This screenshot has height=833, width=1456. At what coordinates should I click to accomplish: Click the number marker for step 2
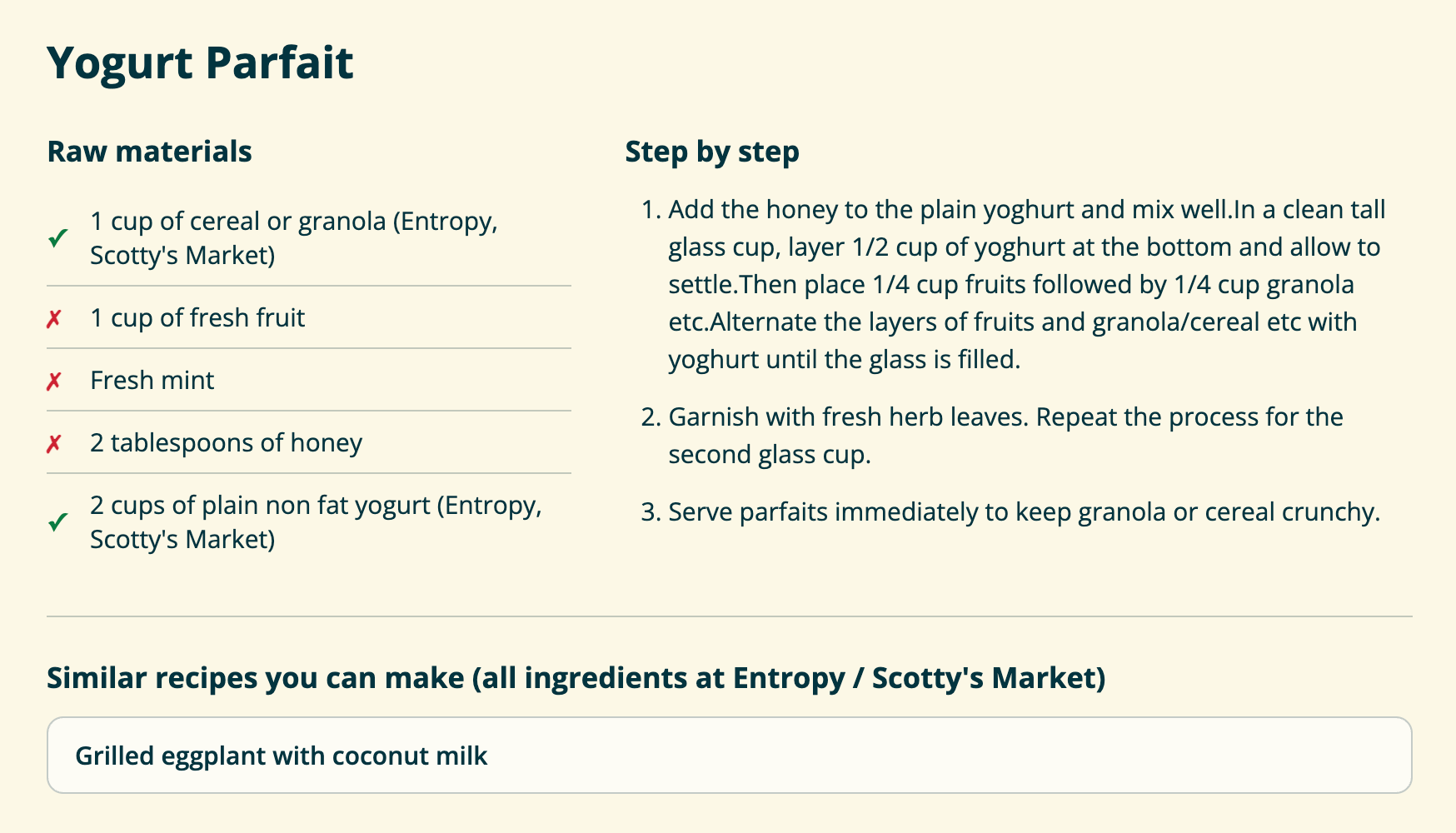pos(651,417)
